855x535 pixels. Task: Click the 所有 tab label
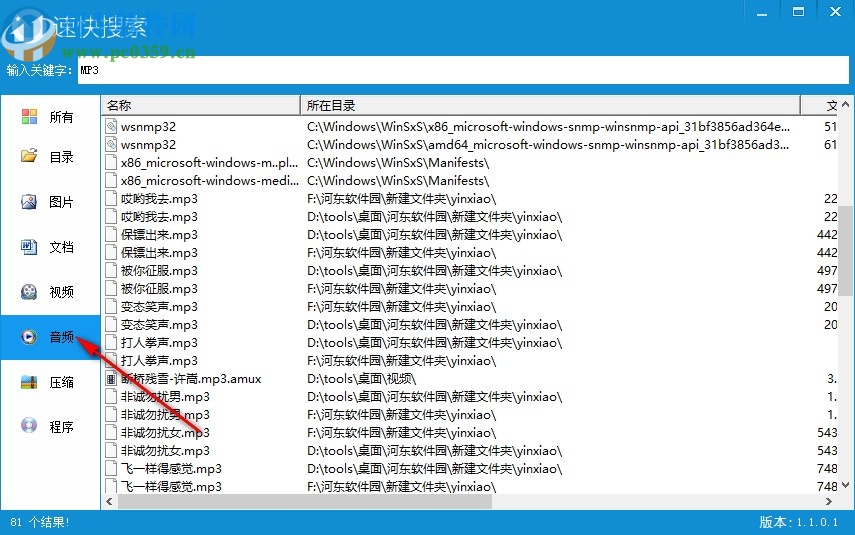[x=61, y=117]
